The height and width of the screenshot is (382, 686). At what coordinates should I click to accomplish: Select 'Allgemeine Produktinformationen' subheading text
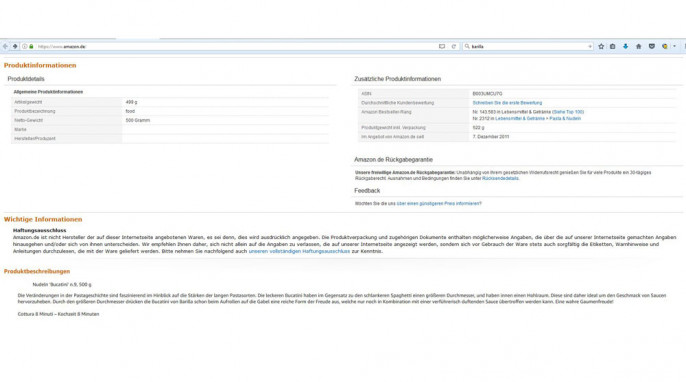click(x=48, y=92)
